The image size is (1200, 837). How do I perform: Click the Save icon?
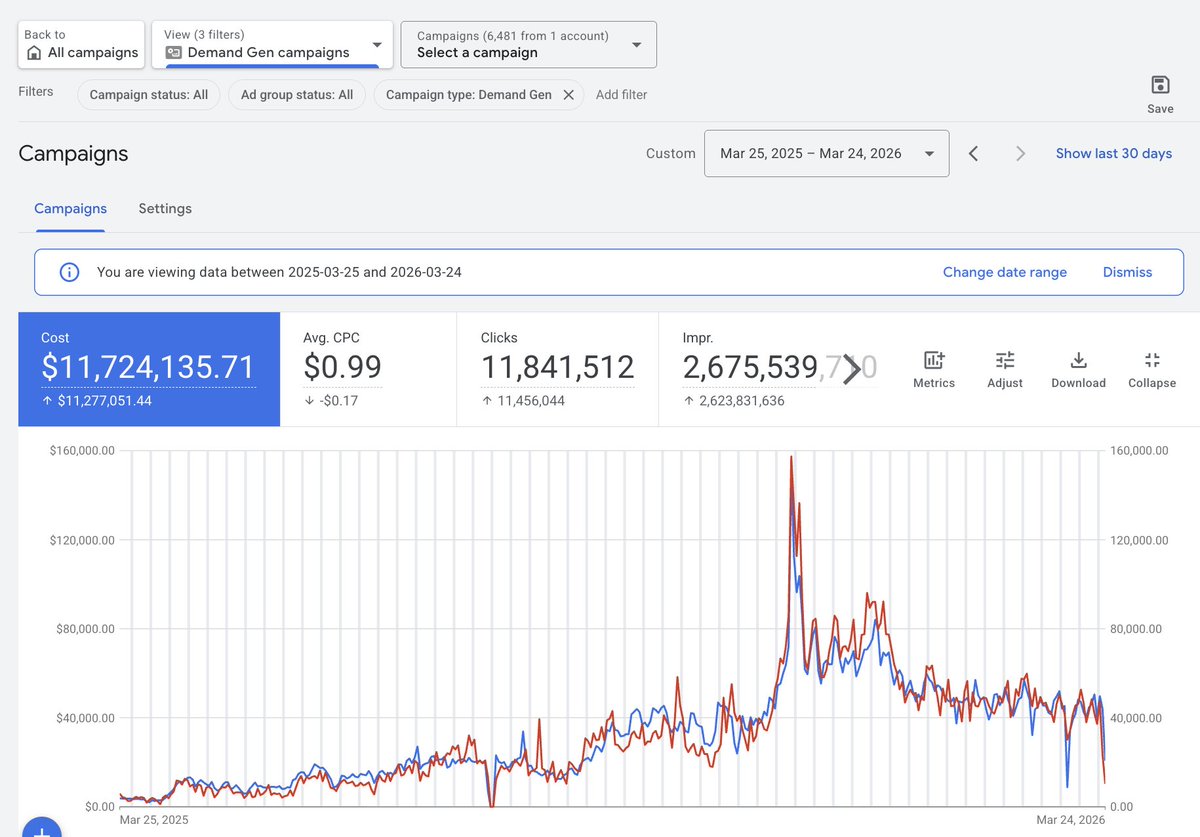coord(1160,85)
